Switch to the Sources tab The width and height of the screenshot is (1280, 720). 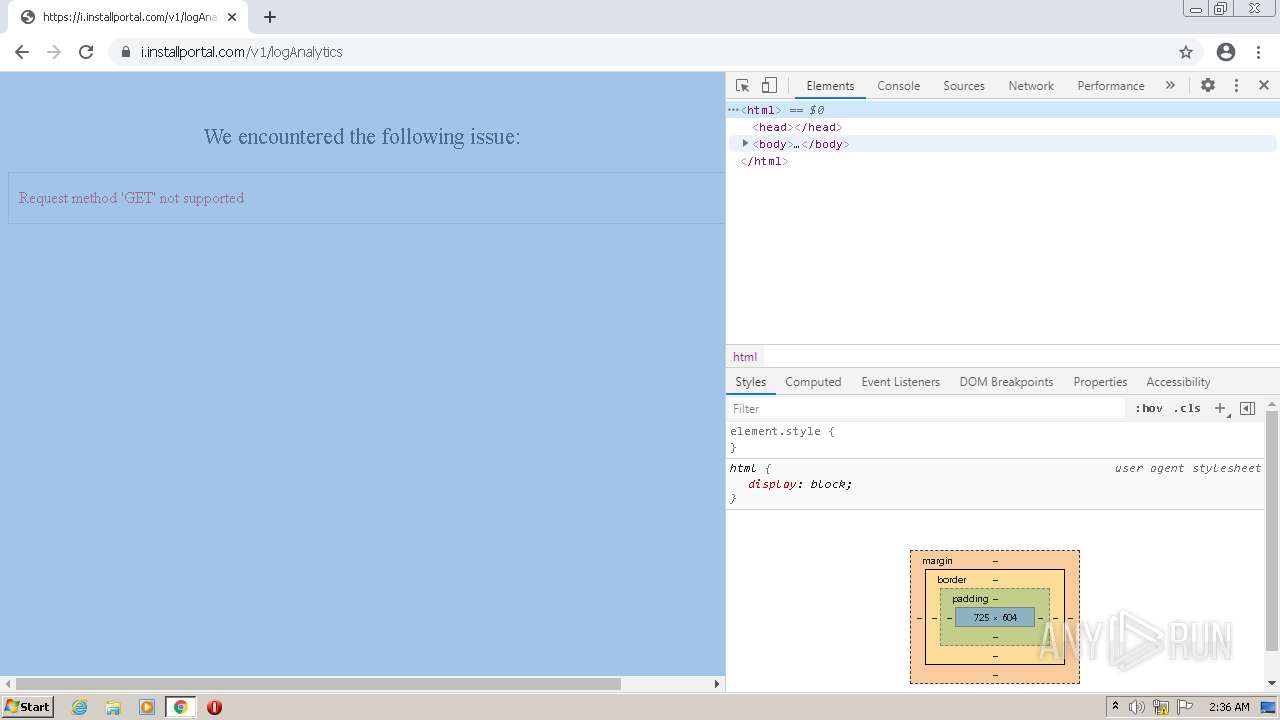(964, 86)
